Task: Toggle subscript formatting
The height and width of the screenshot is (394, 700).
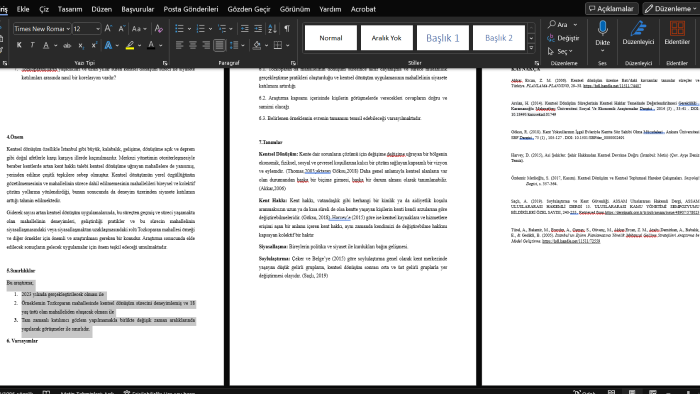Action: click(81, 45)
